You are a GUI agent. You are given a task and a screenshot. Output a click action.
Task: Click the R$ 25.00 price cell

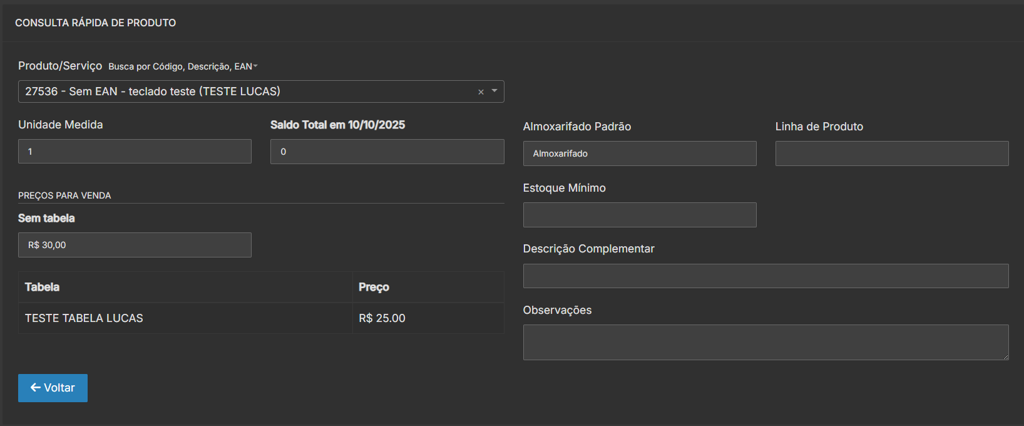pos(382,318)
